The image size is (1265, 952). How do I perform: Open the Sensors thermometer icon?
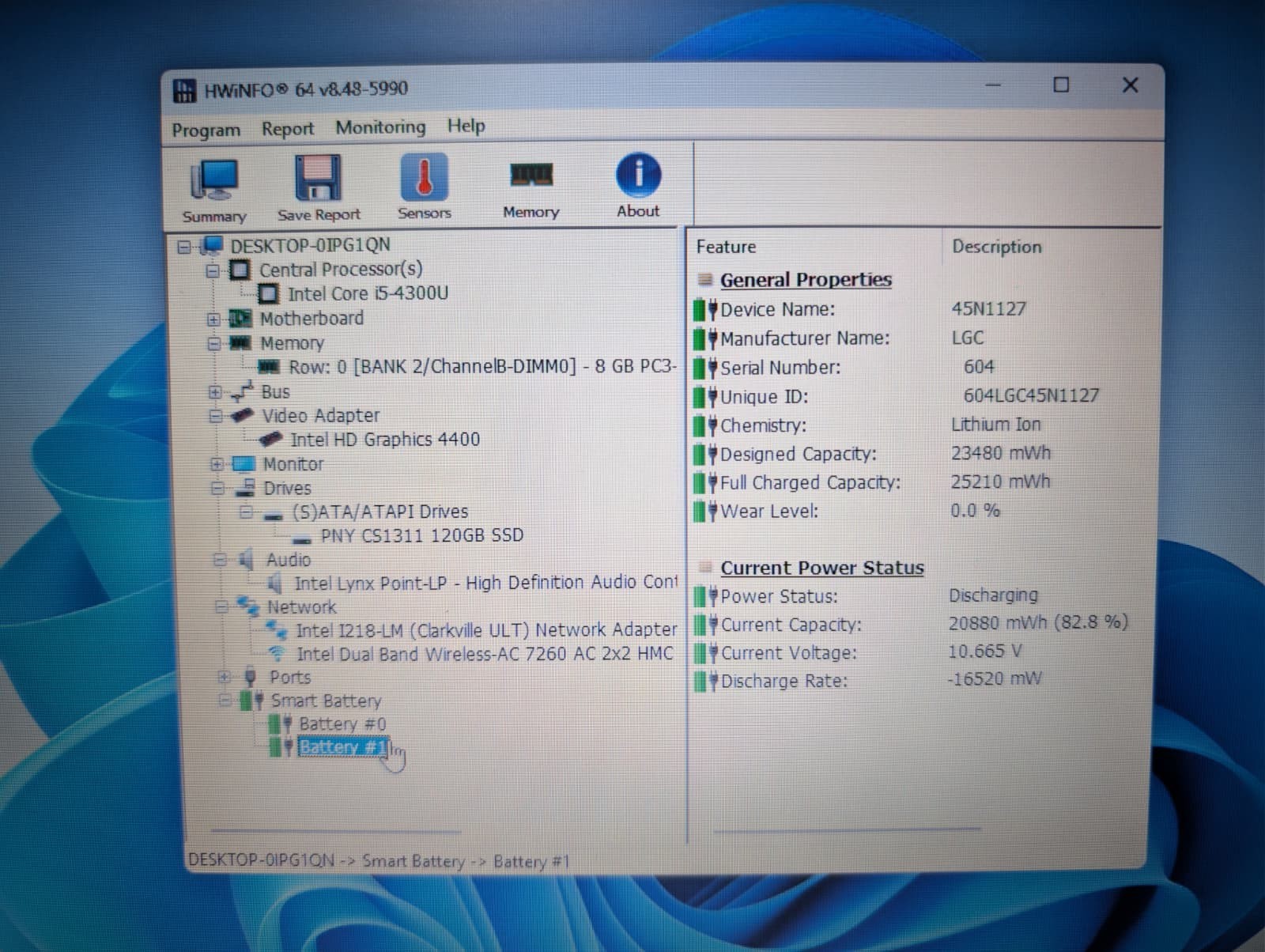pos(424,177)
